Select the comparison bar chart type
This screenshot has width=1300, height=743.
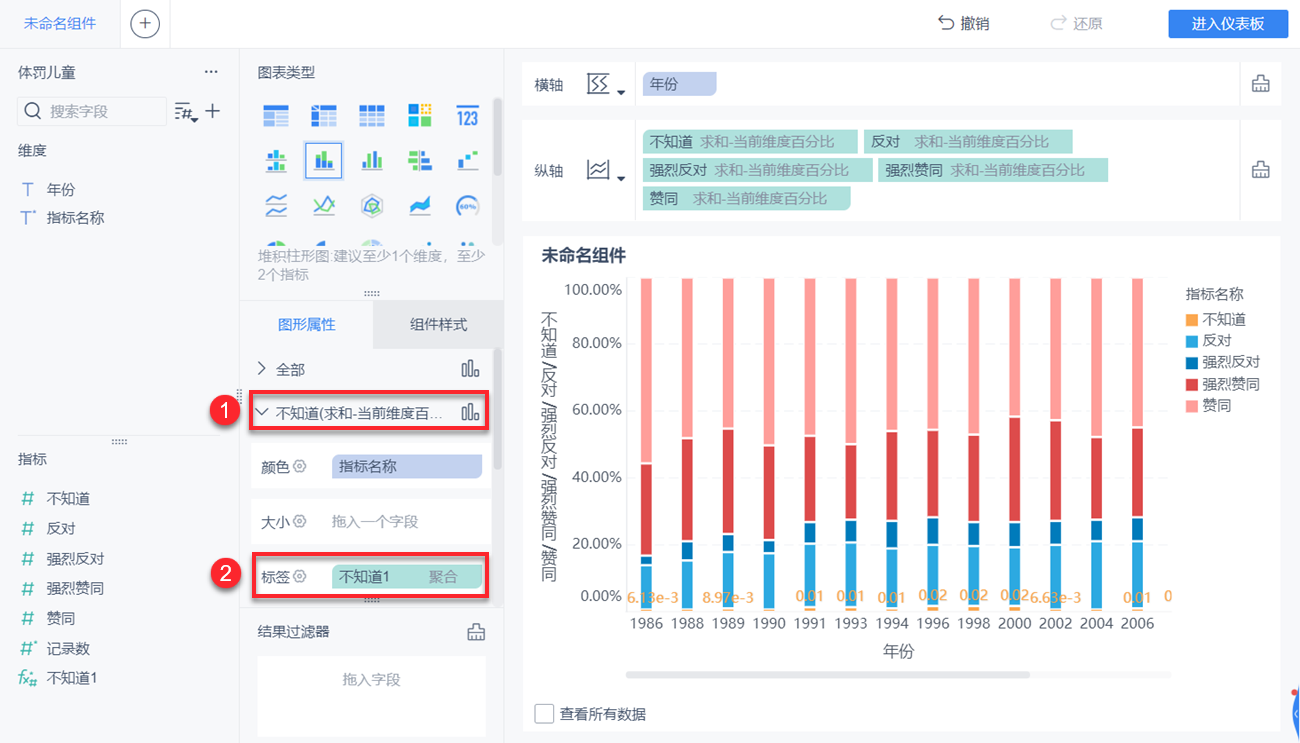click(x=420, y=160)
